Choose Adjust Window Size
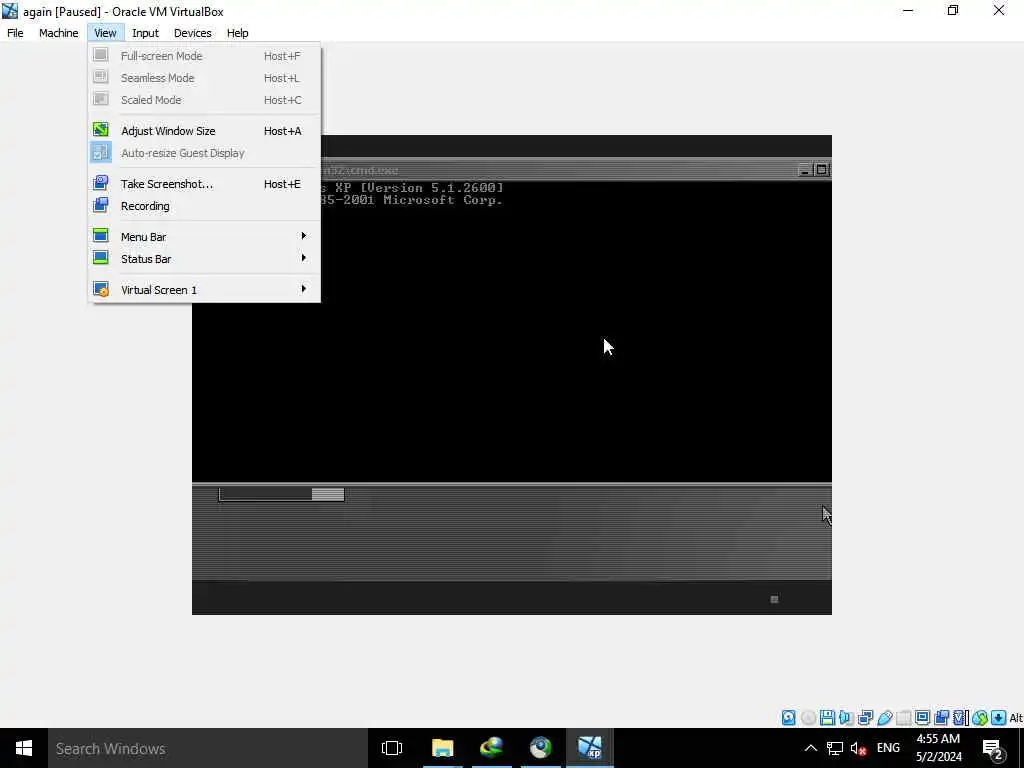Screen dimensions: 1024x768 pyautogui.click(x=204, y=131)
